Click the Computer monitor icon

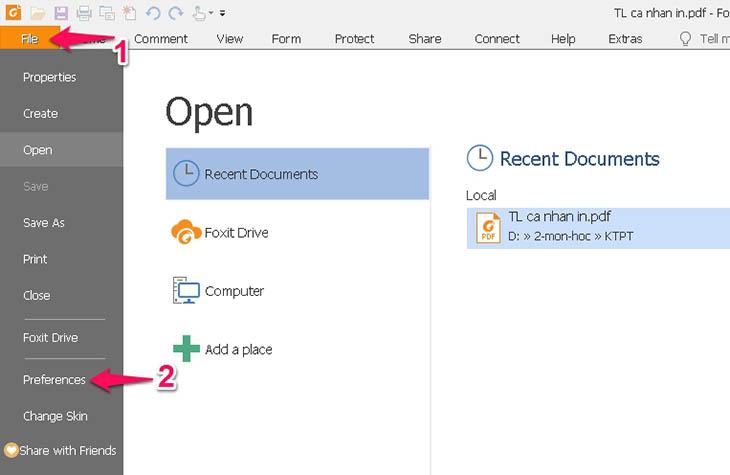[x=186, y=290]
